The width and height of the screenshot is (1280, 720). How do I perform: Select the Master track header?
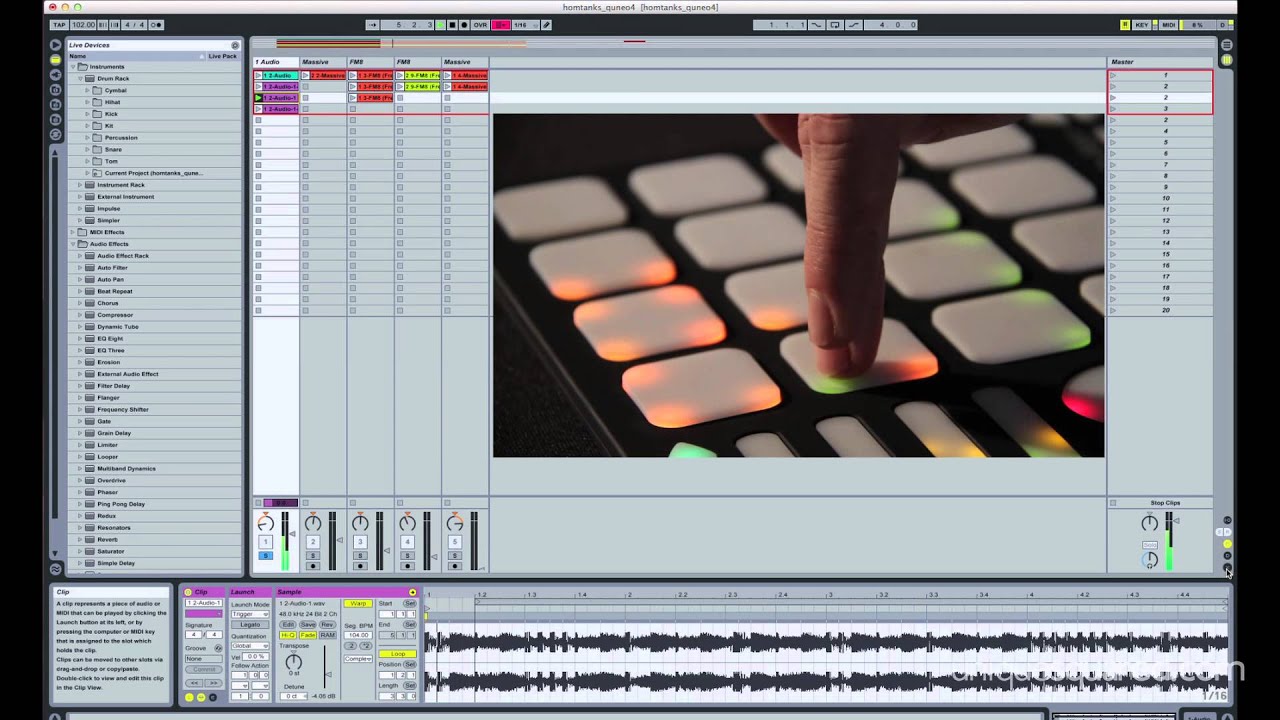(x=1160, y=62)
